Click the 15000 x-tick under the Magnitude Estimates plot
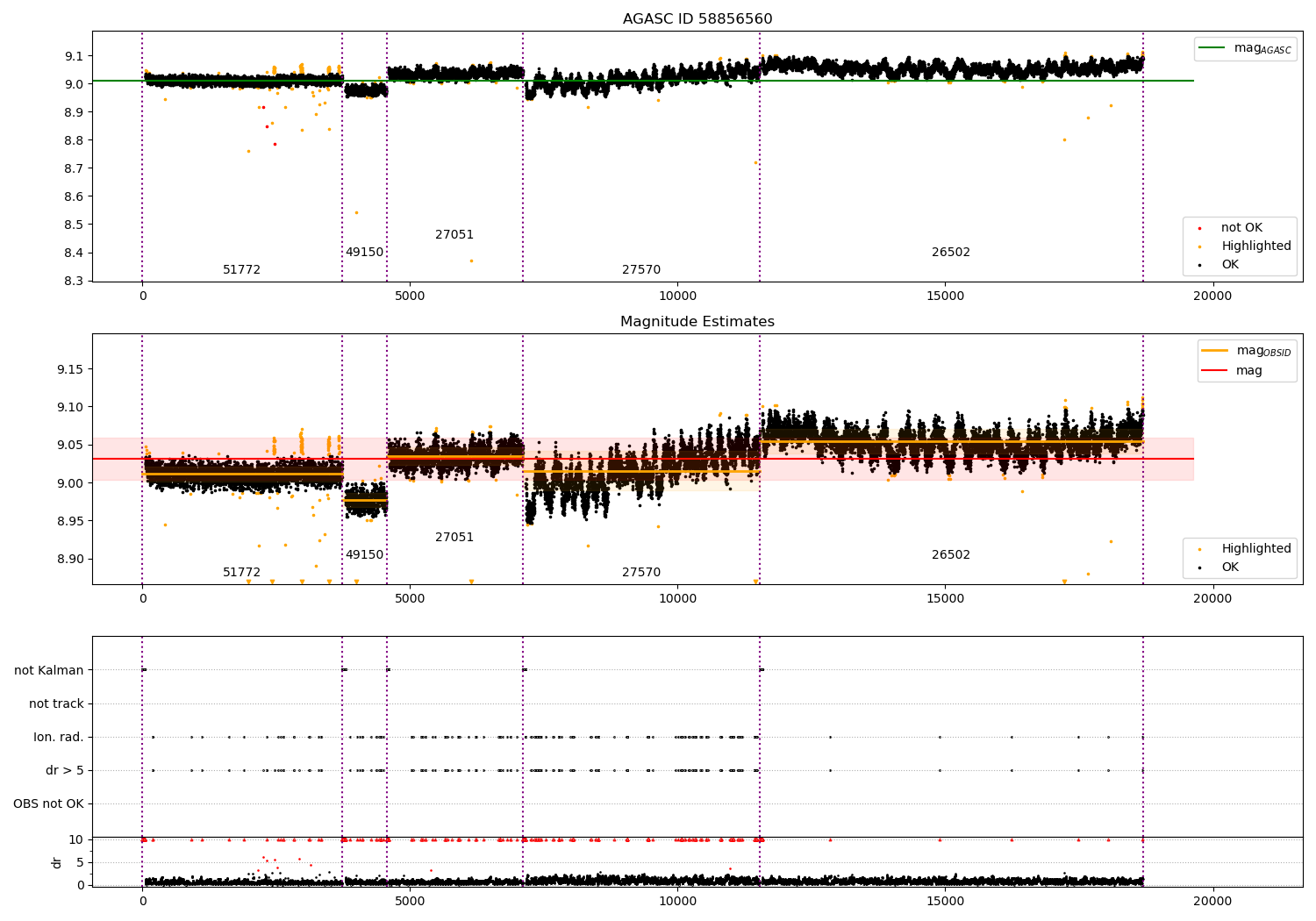This screenshot has height=921, width=1316. 945,599
